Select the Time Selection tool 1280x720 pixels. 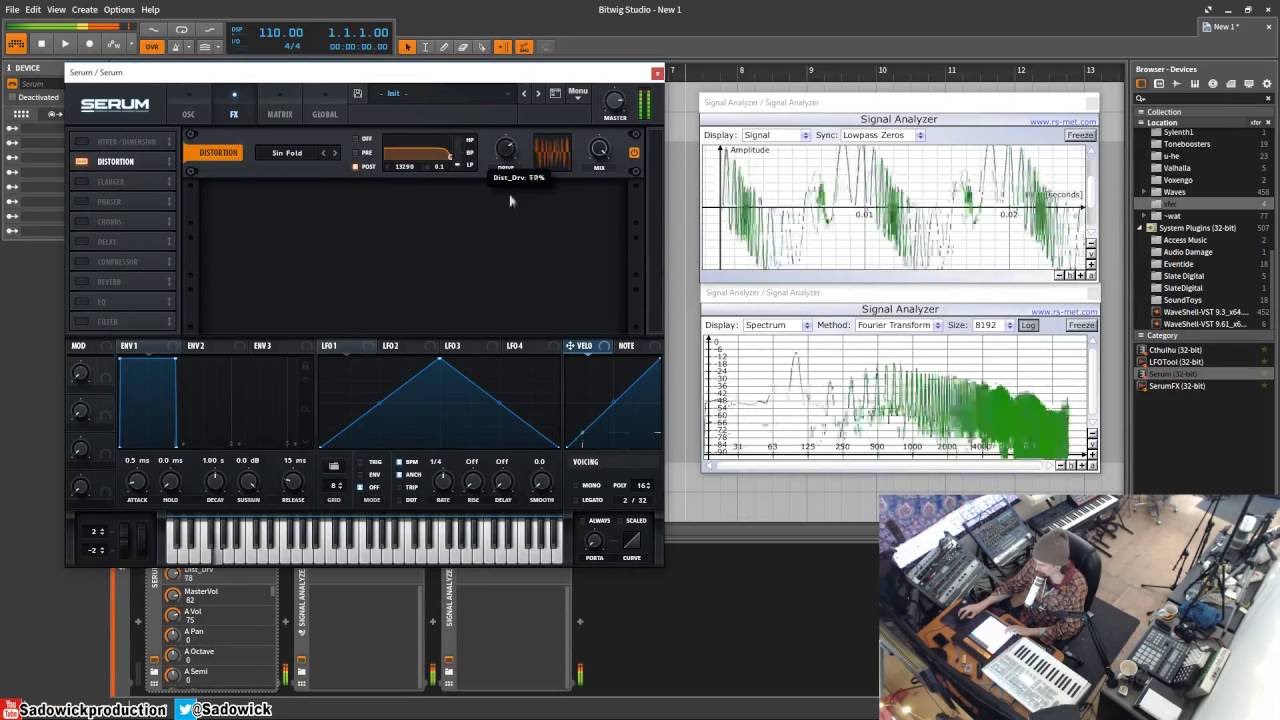(x=425, y=47)
